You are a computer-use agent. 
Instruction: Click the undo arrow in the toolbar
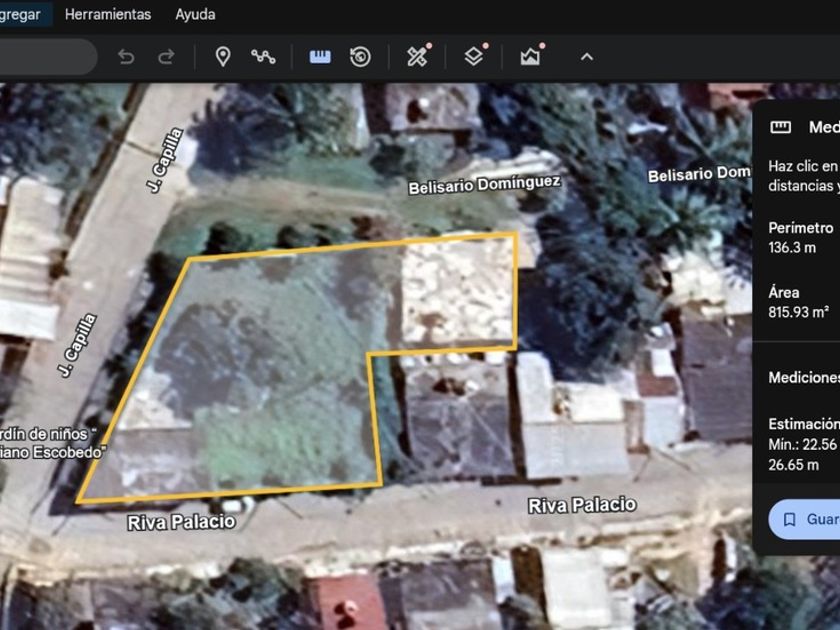126,57
